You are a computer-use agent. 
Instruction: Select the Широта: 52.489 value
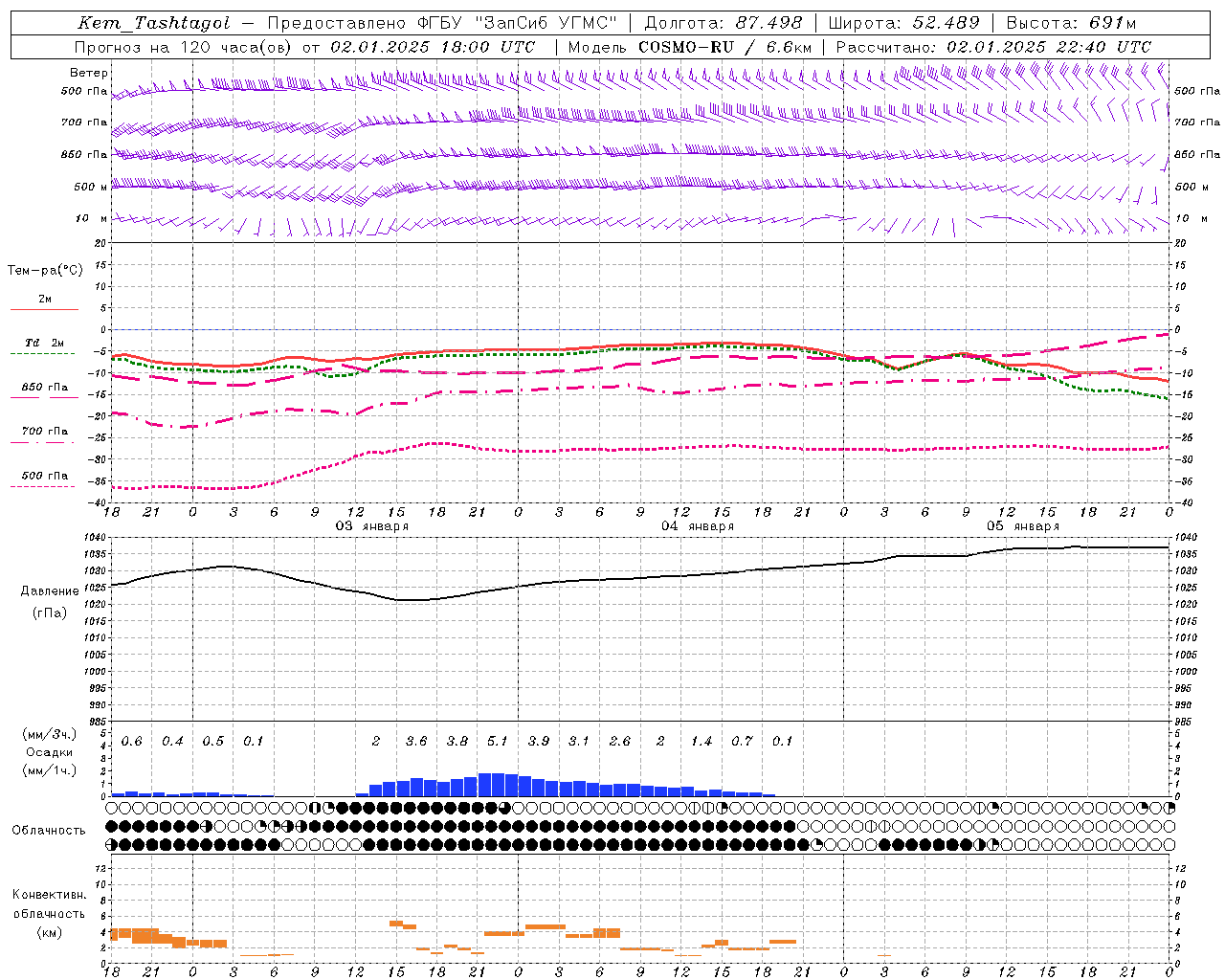tap(903, 23)
